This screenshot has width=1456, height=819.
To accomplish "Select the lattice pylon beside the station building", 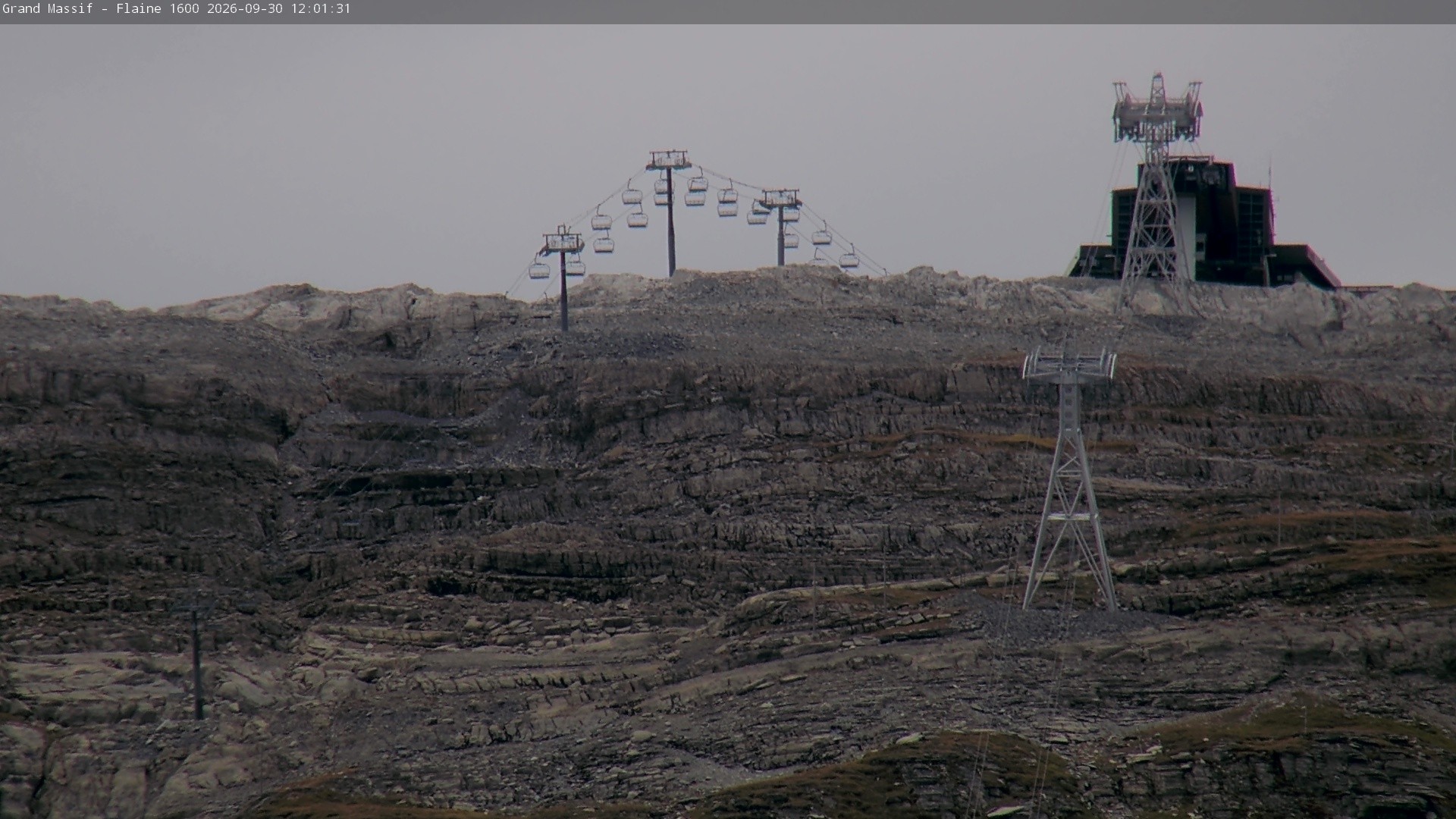I will [1155, 190].
